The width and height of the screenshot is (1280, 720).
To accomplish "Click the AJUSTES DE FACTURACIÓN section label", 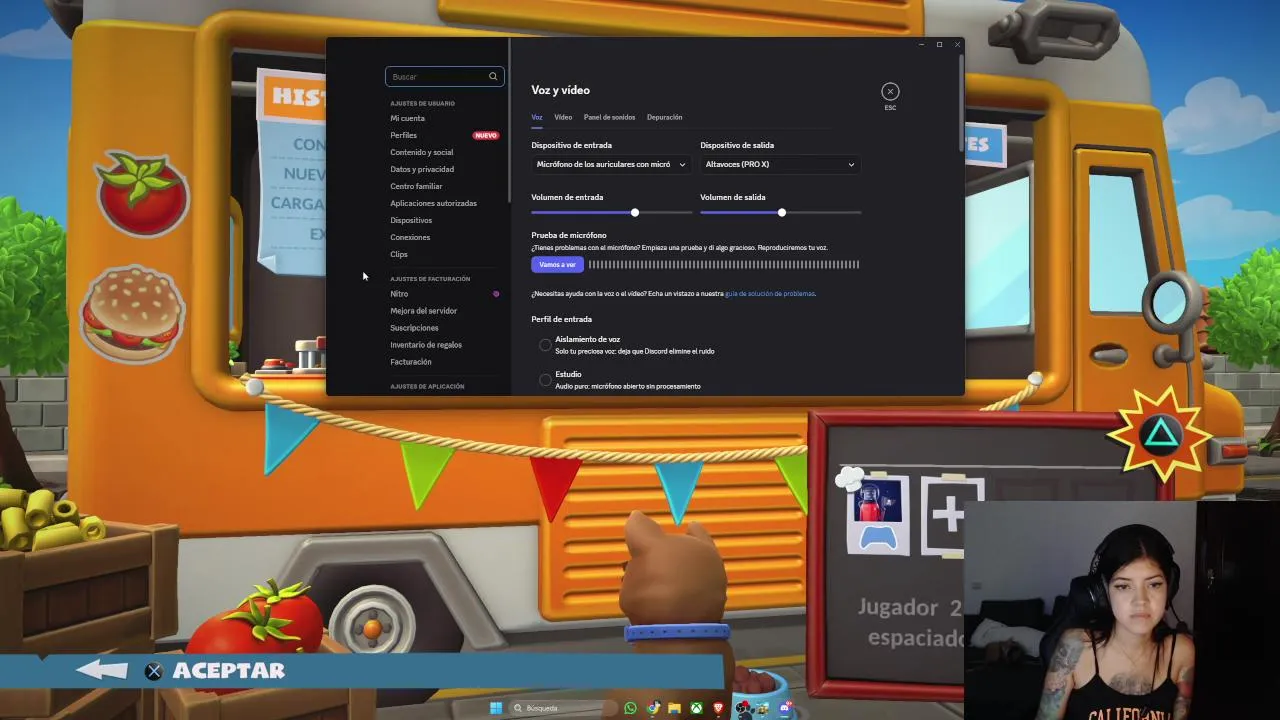I will 430,279.
